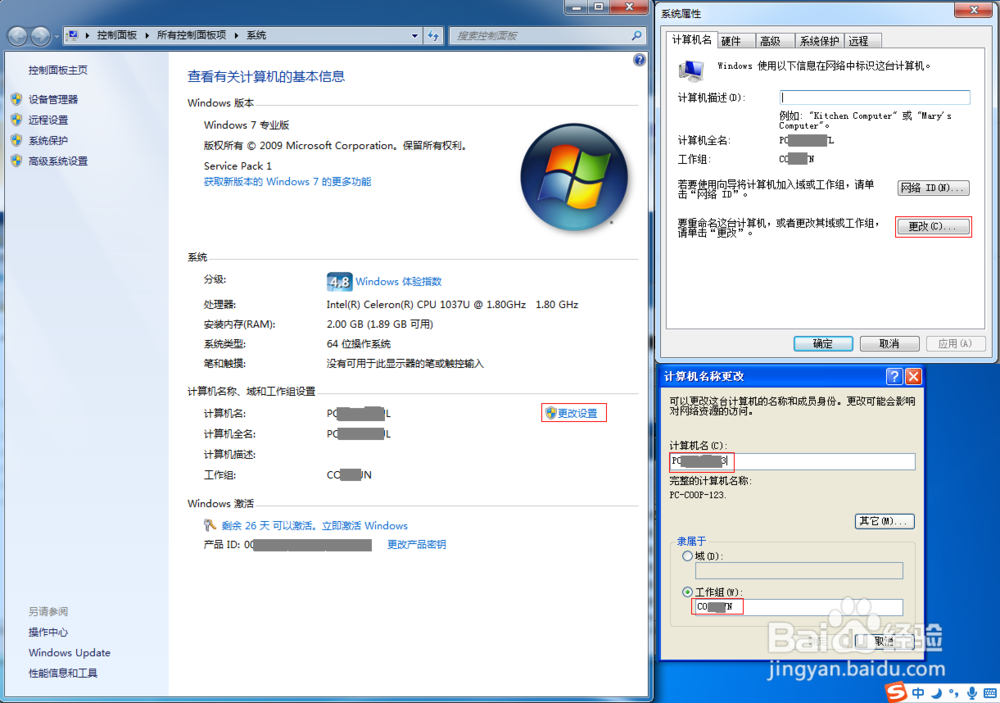
Task: Click 立即激活 Windows activation link
Action: click(x=365, y=526)
